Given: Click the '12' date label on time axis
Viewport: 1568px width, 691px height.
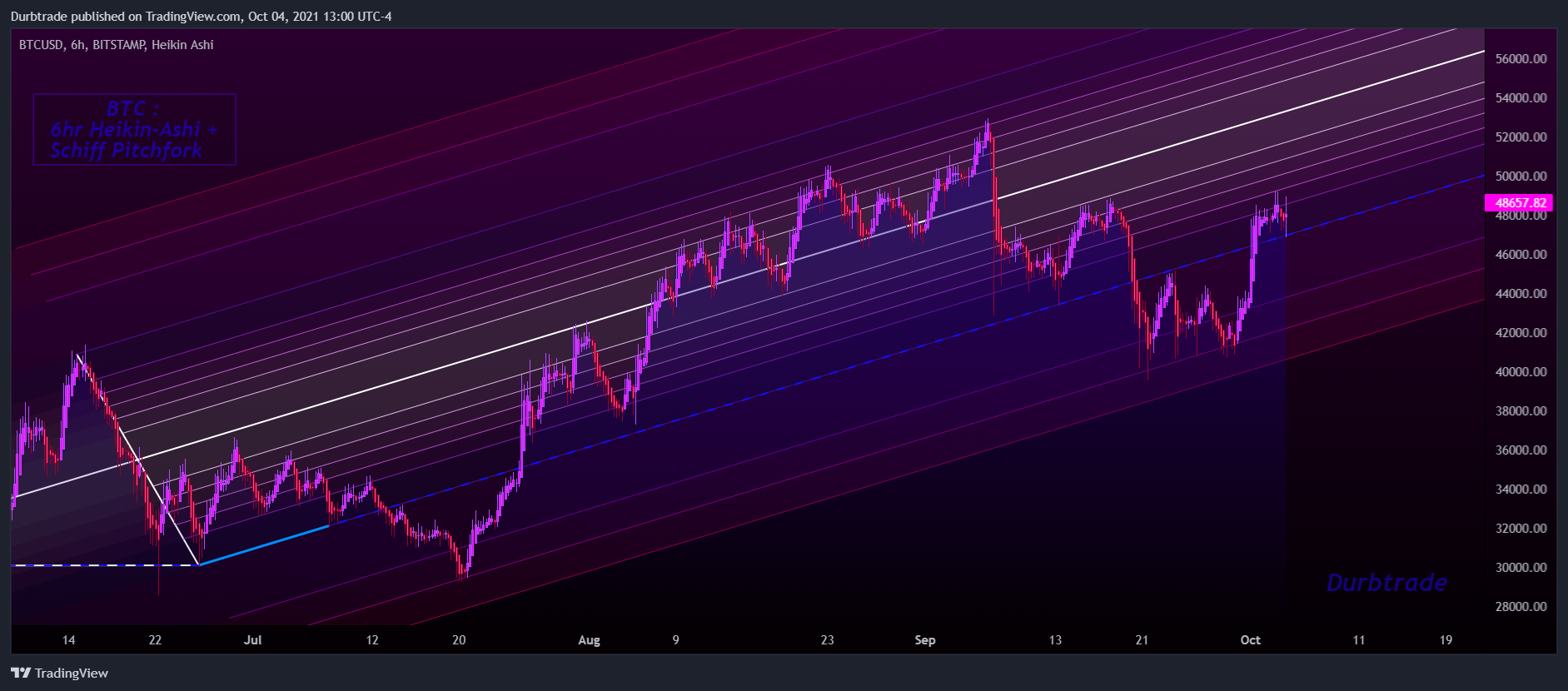Looking at the screenshot, I should click(372, 640).
